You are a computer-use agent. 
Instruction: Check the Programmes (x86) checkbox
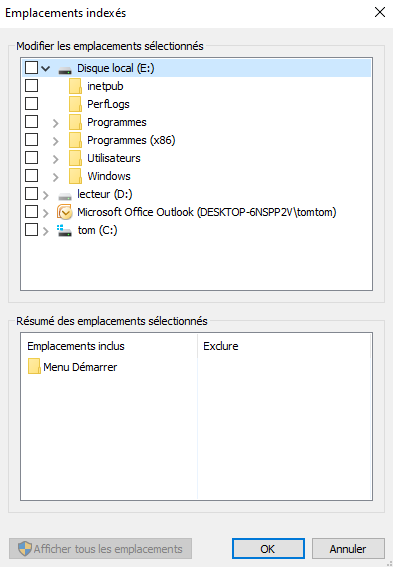[31, 139]
